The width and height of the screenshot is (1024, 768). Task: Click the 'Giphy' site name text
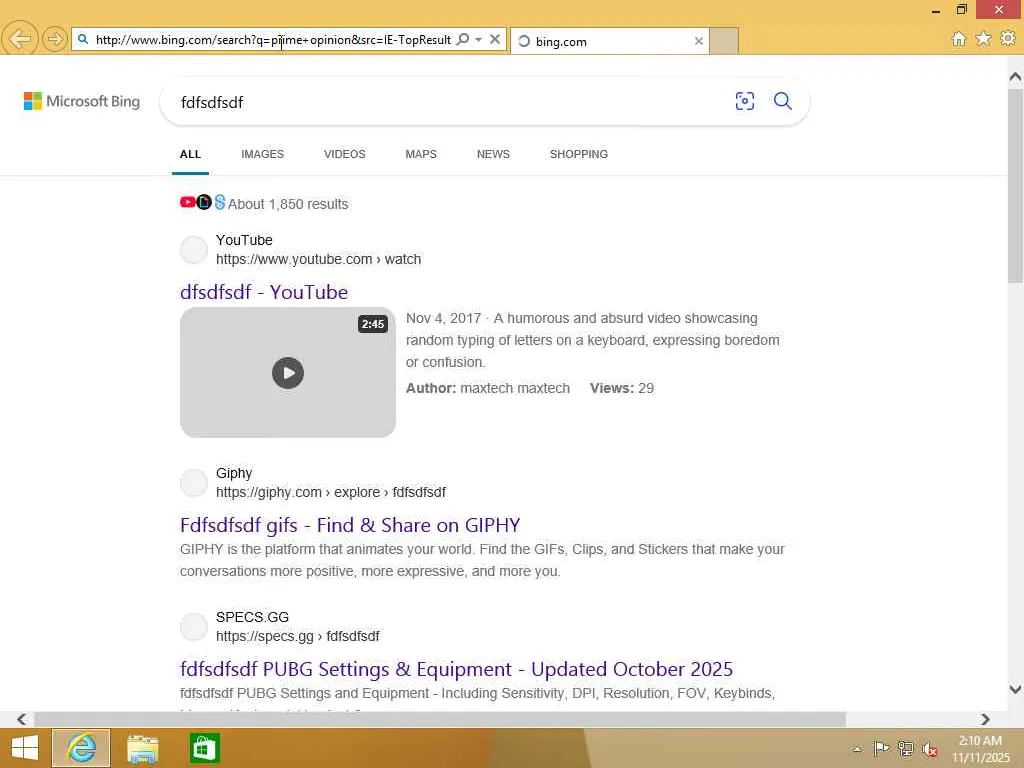click(234, 473)
